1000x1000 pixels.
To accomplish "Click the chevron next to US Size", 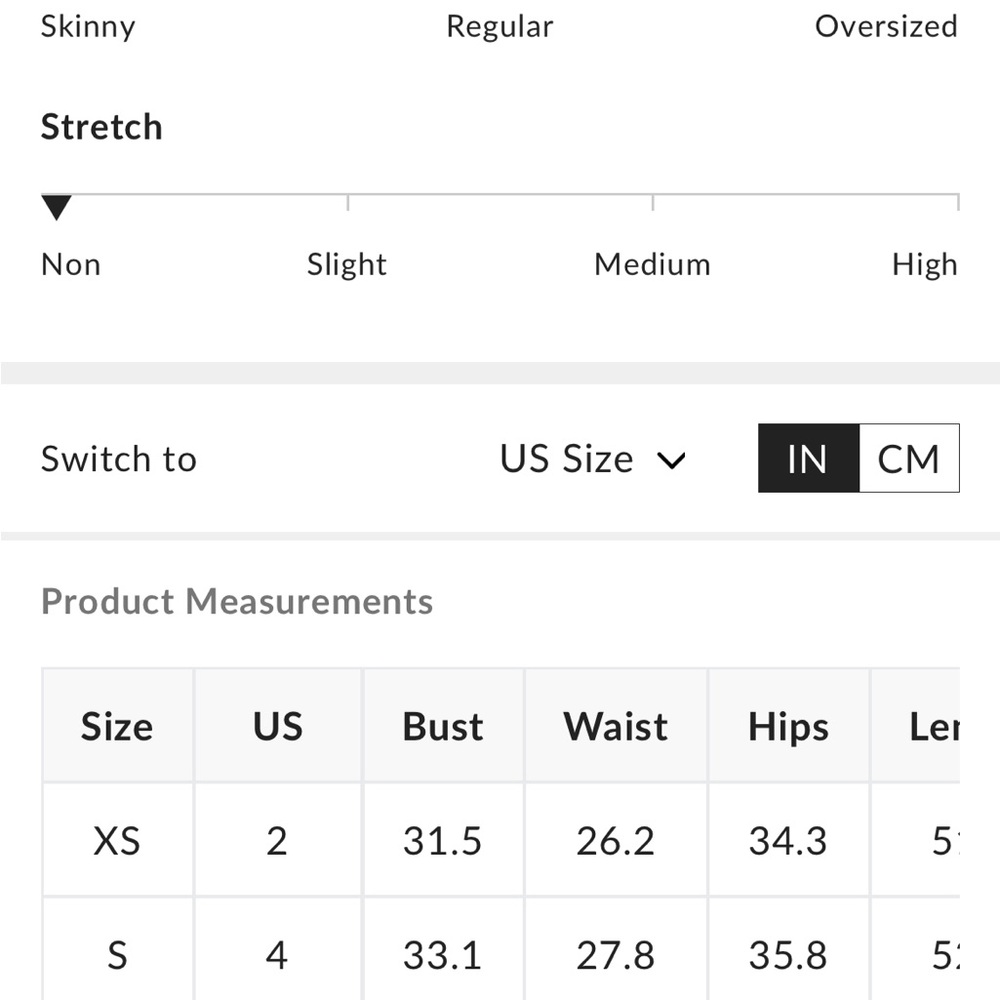I will click(x=671, y=460).
